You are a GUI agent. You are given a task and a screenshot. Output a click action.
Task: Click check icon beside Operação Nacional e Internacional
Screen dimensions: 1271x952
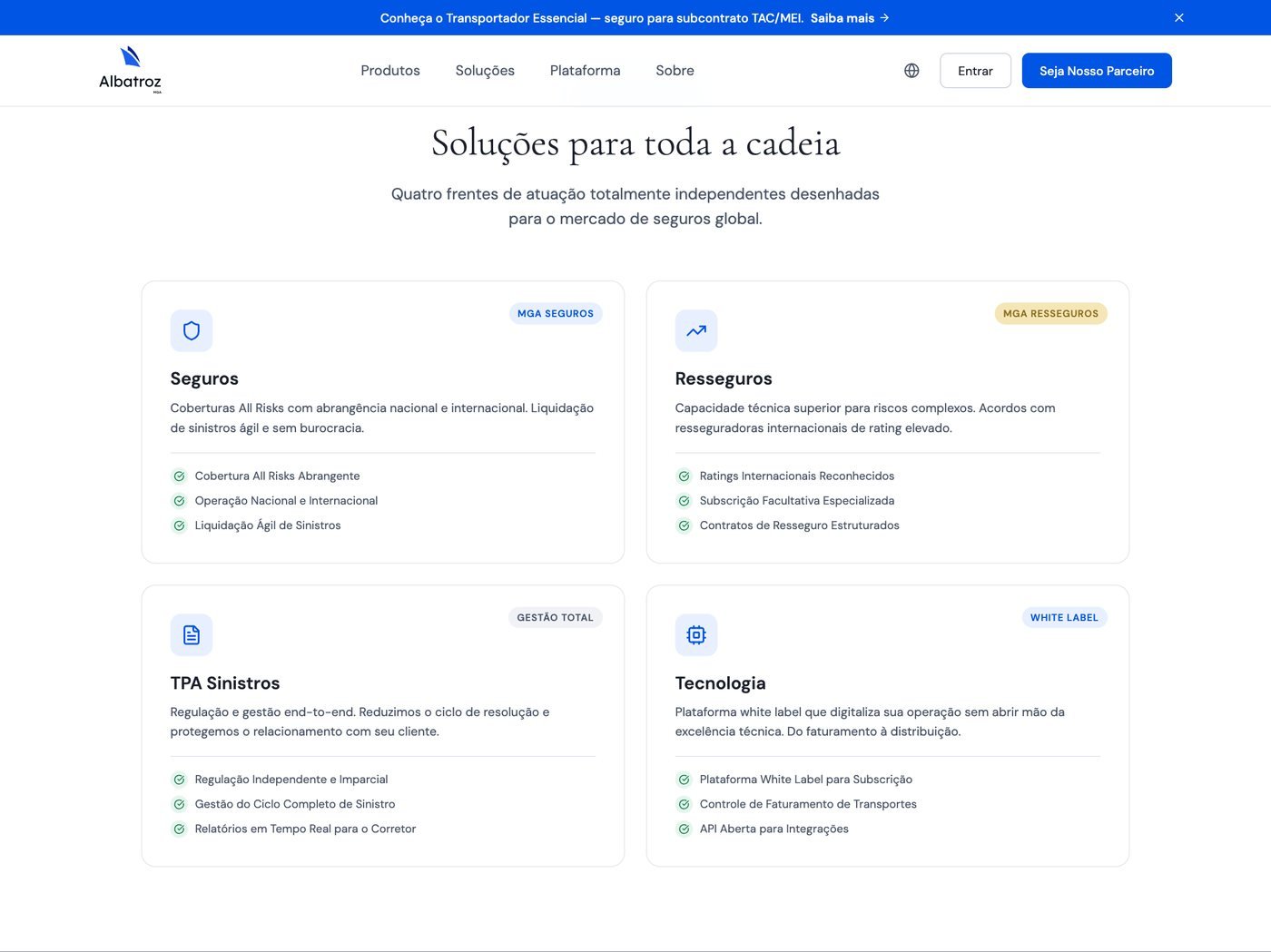pos(179,500)
